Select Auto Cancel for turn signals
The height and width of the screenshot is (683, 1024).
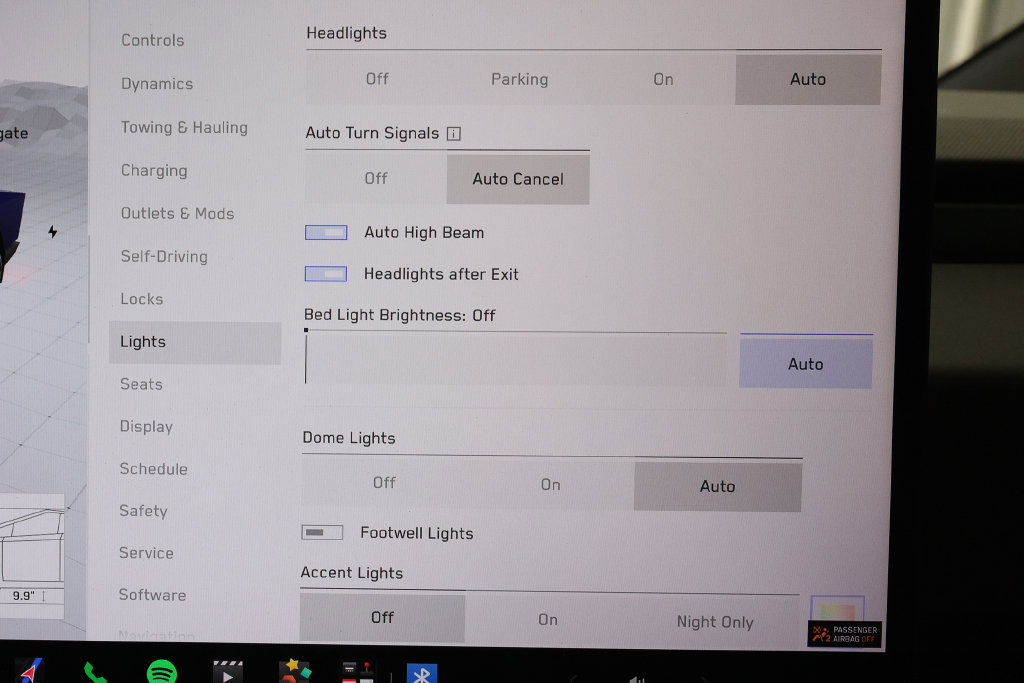[x=518, y=179]
